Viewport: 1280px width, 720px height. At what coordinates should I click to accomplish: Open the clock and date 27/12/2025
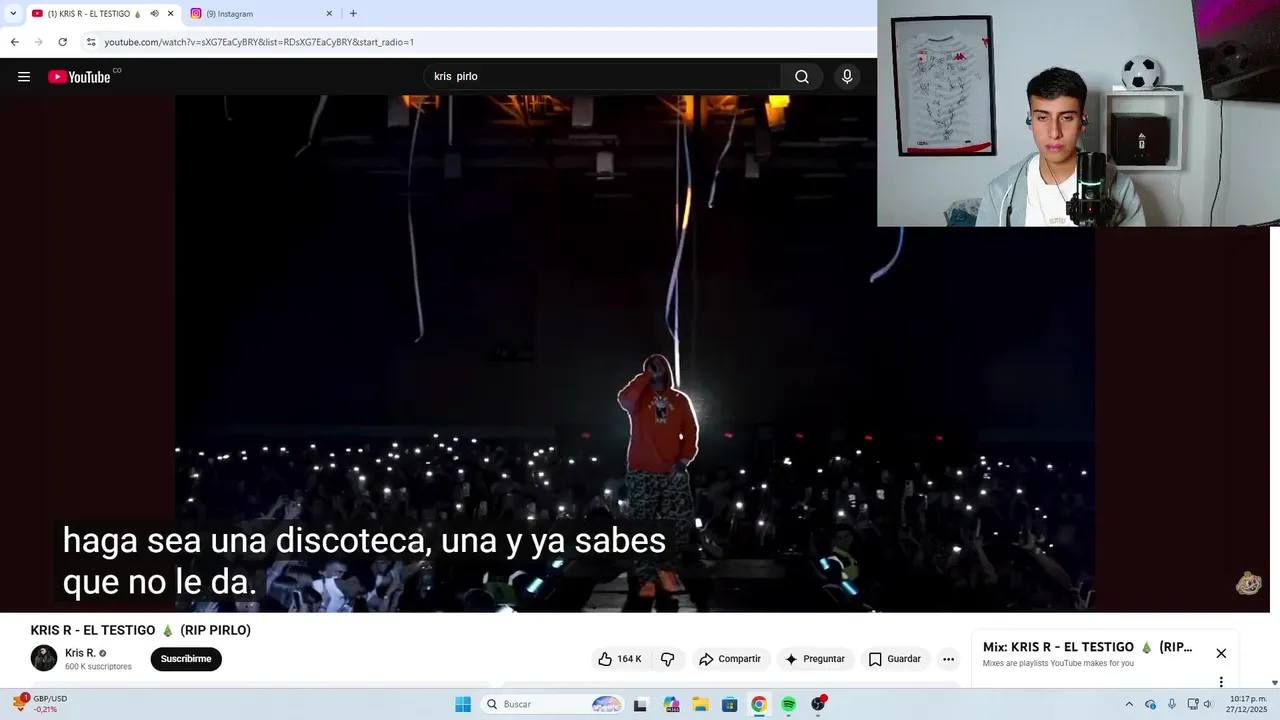(x=1247, y=704)
